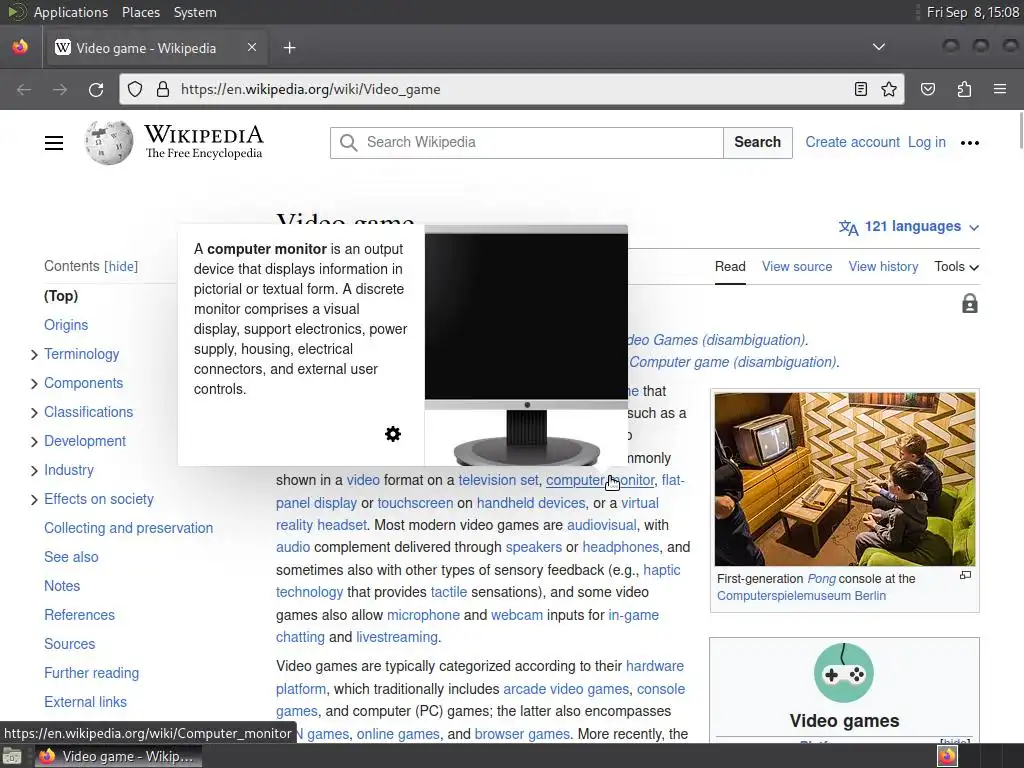
Task: Expand the Terminology contents section
Action: coord(34,355)
